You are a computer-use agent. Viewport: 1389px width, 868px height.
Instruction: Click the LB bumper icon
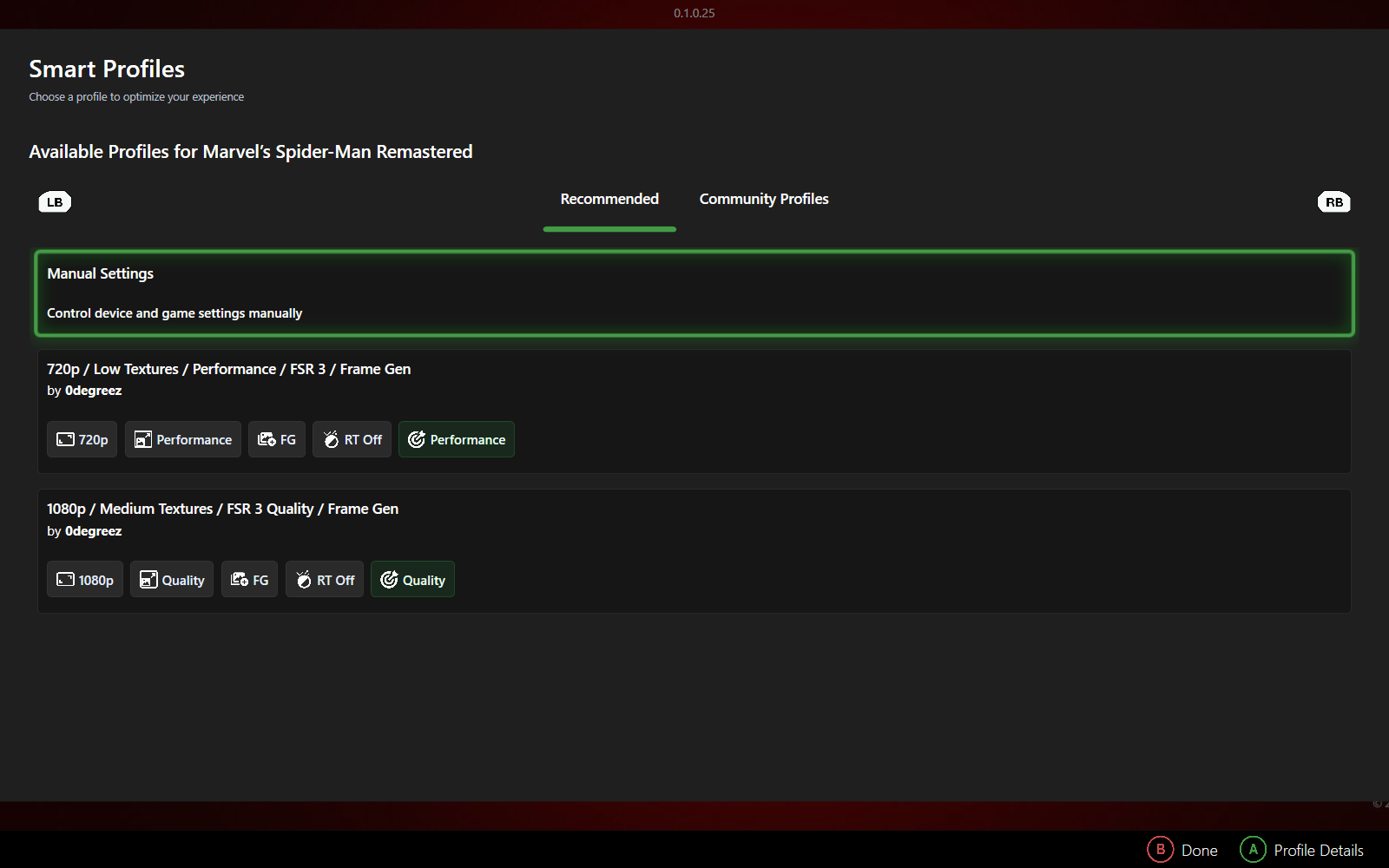click(x=55, y=202)
